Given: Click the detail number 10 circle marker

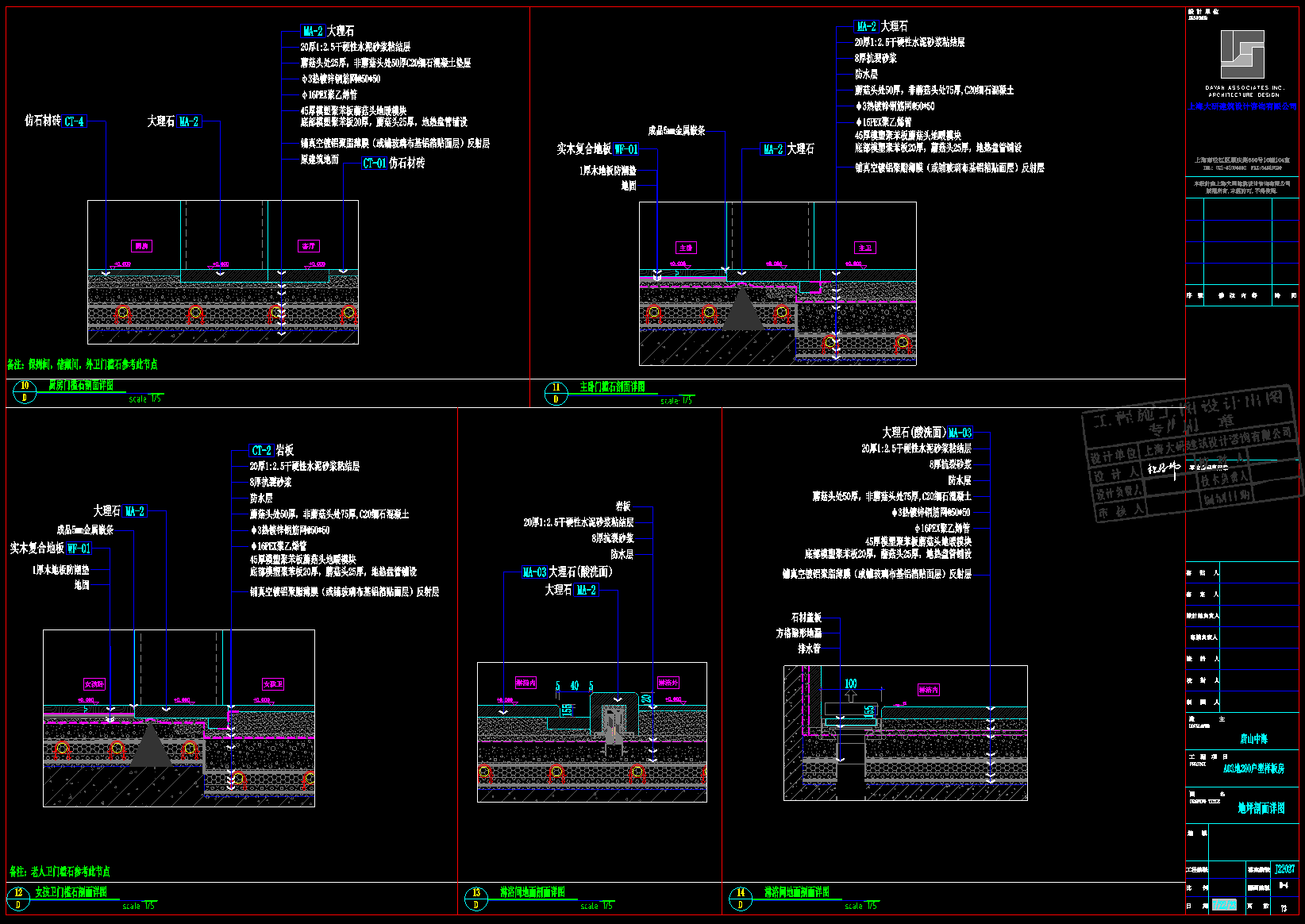Looking at the screenshot, I should click(25, 391).
